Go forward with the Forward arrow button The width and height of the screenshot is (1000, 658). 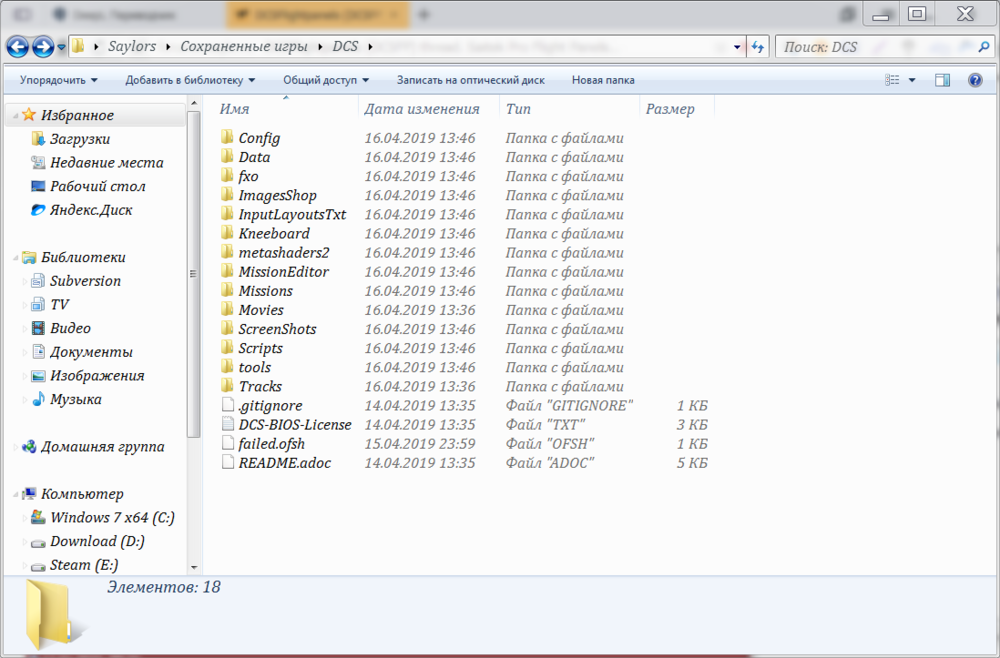(43, 47)
